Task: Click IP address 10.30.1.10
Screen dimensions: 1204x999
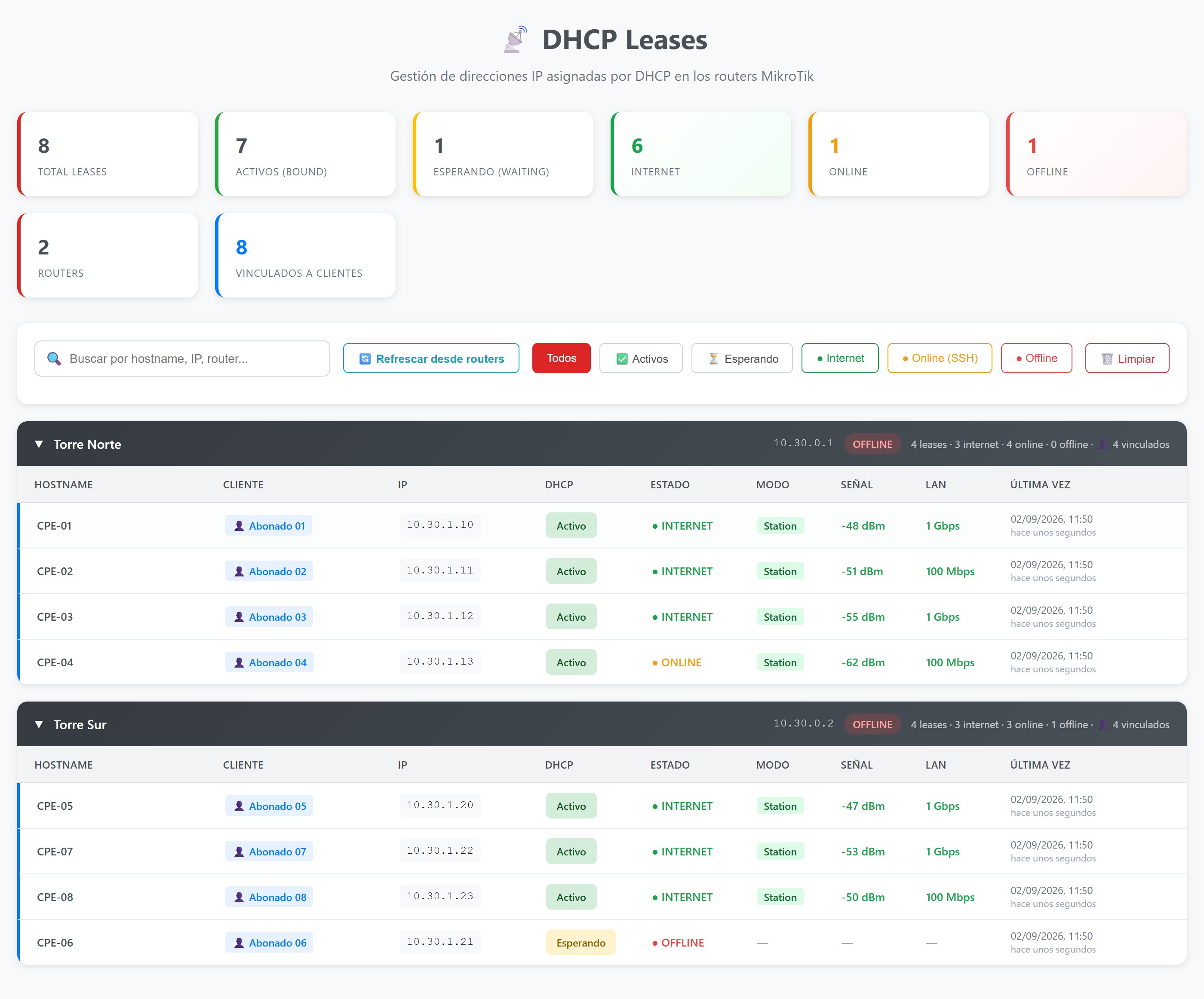Action: tap(440, 525)
